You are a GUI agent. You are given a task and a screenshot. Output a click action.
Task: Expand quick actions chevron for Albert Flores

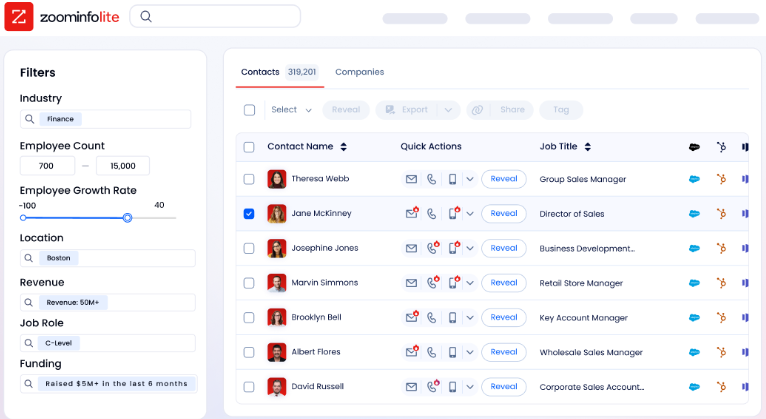tap(470, 353)
